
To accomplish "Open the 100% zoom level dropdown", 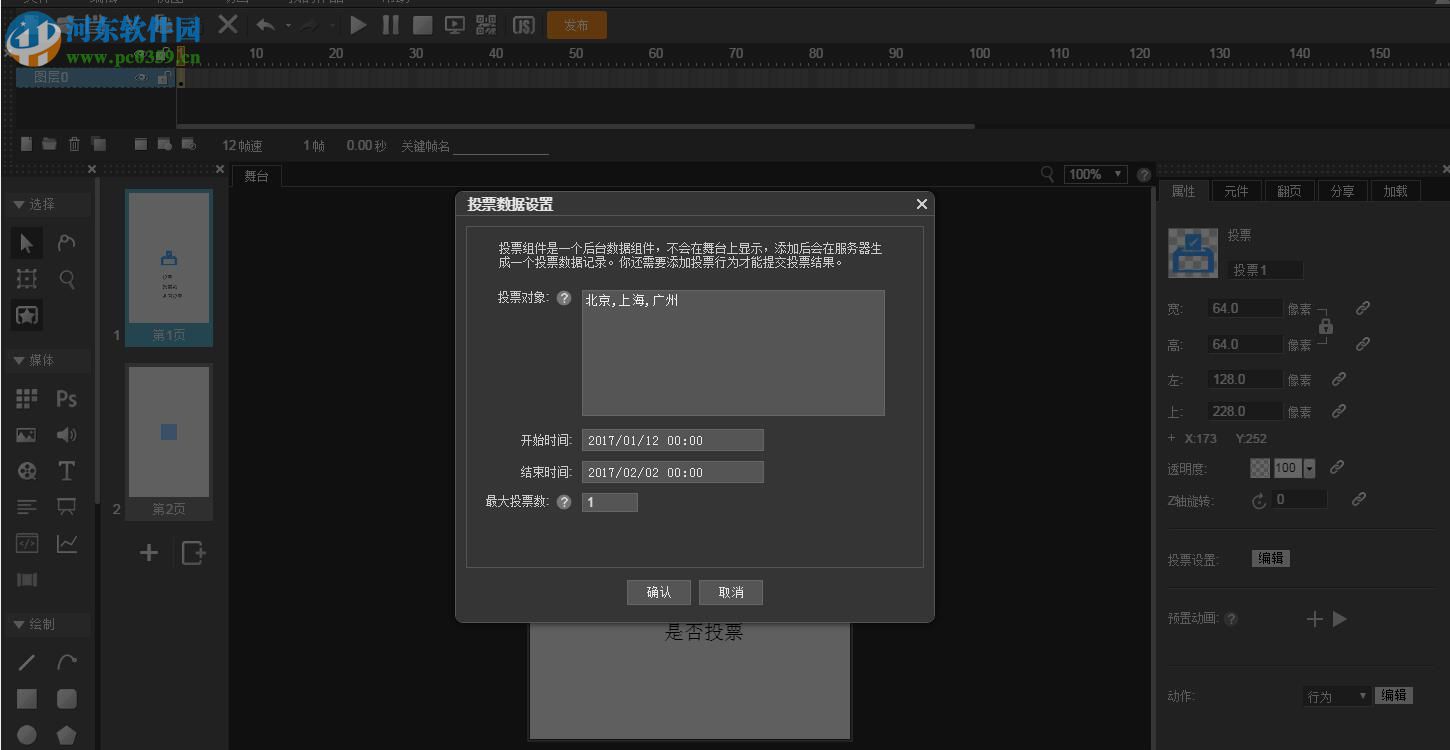I will 1095,173.
